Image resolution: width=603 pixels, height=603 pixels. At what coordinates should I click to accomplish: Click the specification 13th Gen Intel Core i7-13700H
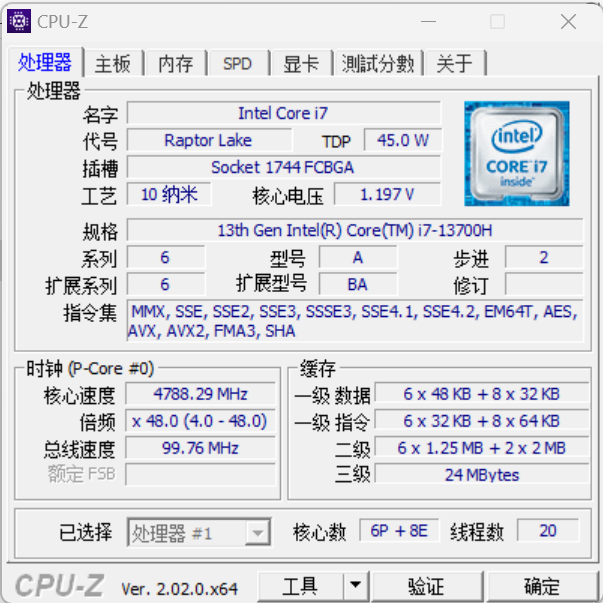(355, 230)
